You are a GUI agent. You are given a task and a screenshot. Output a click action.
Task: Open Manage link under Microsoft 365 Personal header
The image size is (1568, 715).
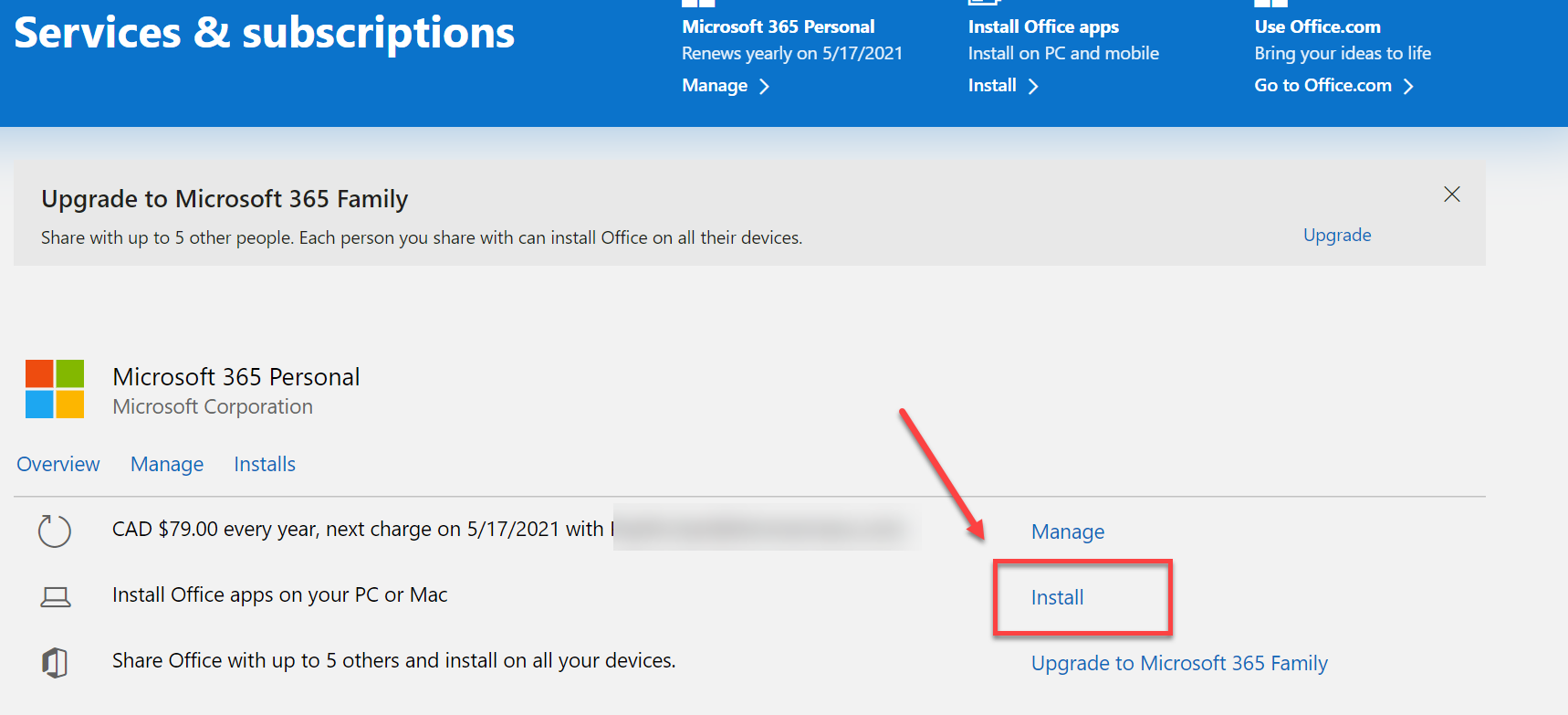[715, 85]
